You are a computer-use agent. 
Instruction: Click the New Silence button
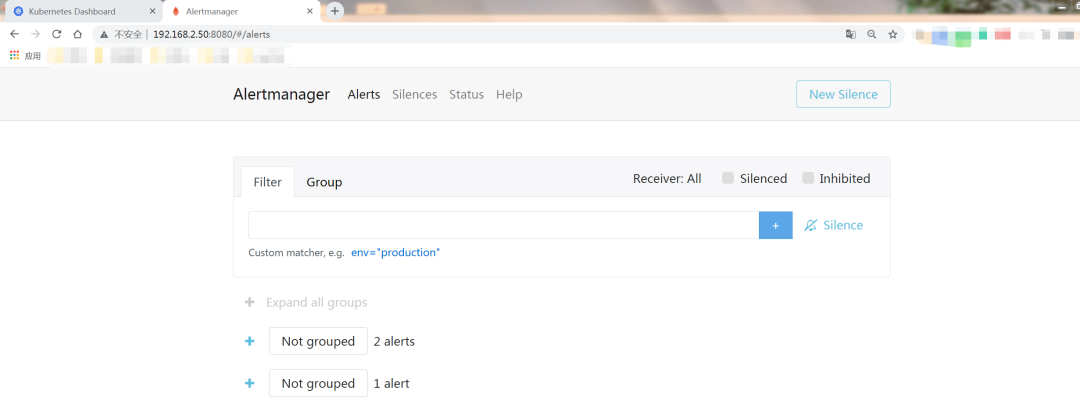pyautogui.click(x=843, y=94)
